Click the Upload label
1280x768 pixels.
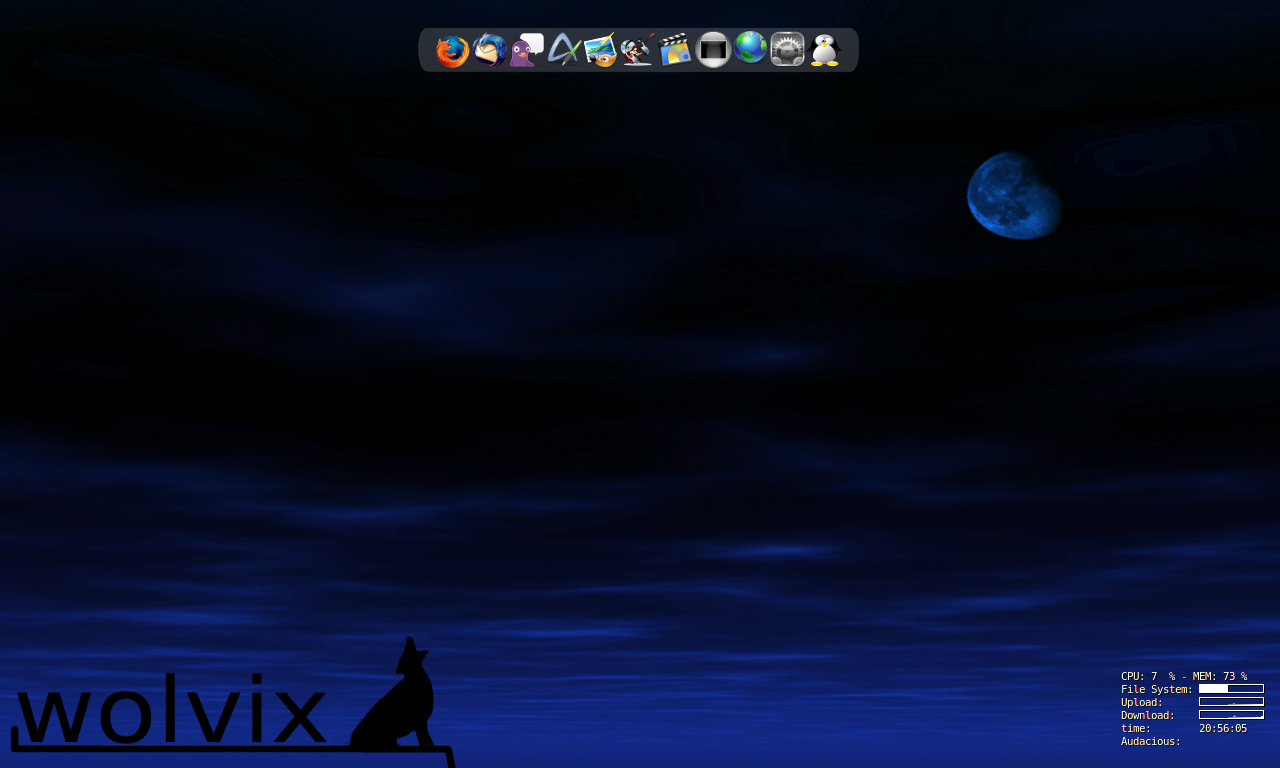[1142, 702]
